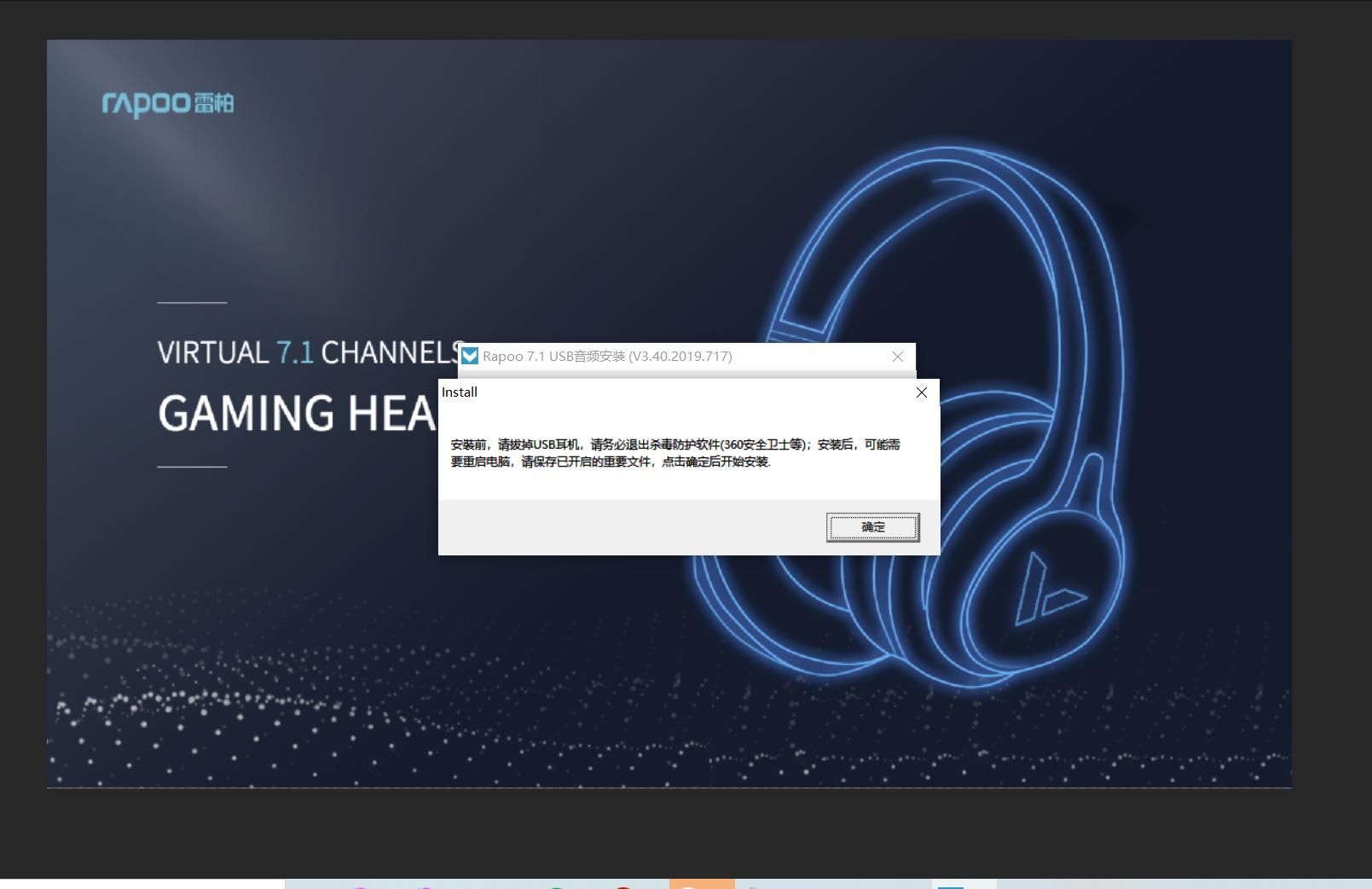Image resolution: width=1372 pixels, height=889 pixels.
Task: Close the Rapoo 7.1 USB 音频安装 window
Action: (897, 357)
